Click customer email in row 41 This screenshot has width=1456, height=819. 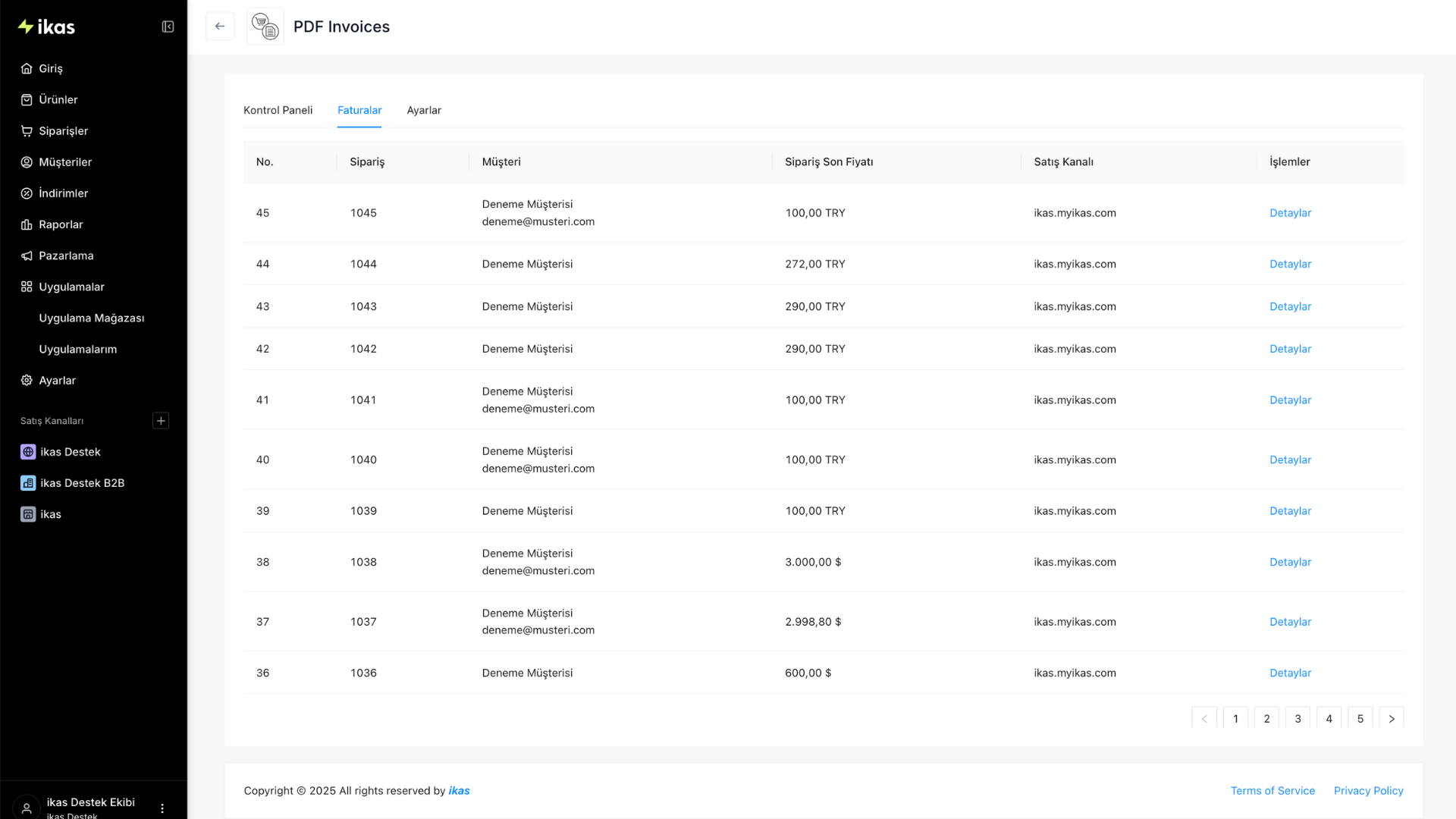point(538,409)
